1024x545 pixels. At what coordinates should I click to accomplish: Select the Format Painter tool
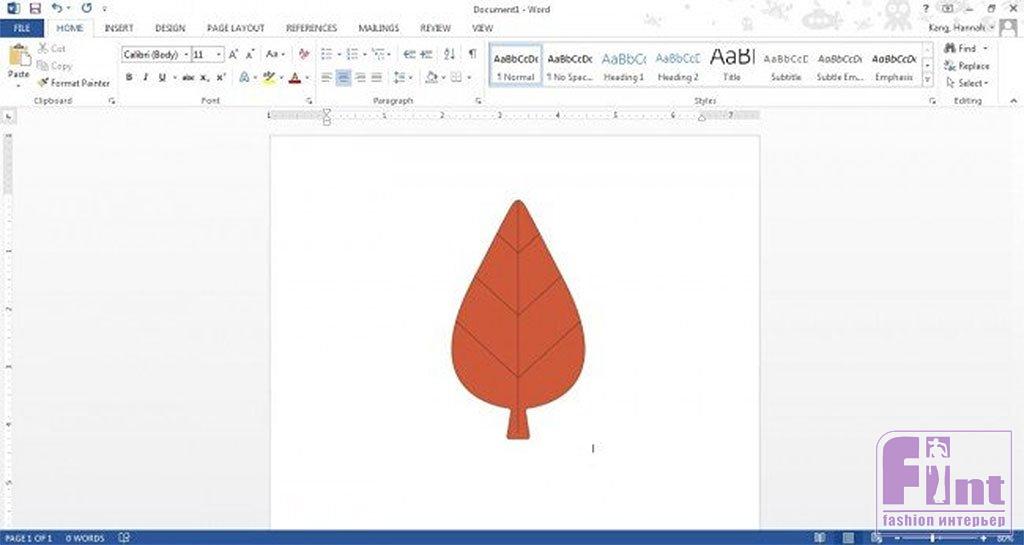click(x=74, y=83)
